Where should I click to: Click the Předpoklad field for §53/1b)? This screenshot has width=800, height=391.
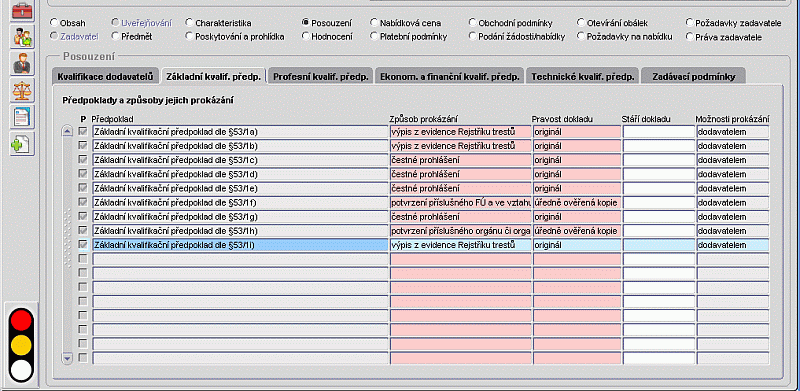[240, 146]
